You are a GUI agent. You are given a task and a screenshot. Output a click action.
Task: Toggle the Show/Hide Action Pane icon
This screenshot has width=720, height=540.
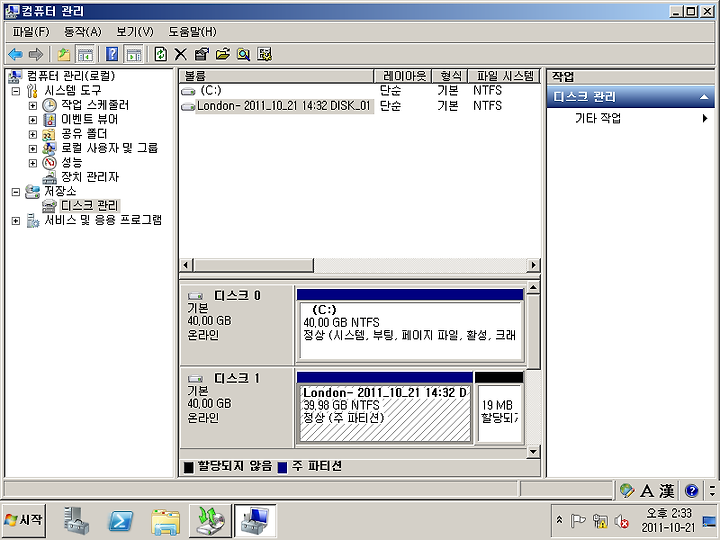tap(134, 54)
